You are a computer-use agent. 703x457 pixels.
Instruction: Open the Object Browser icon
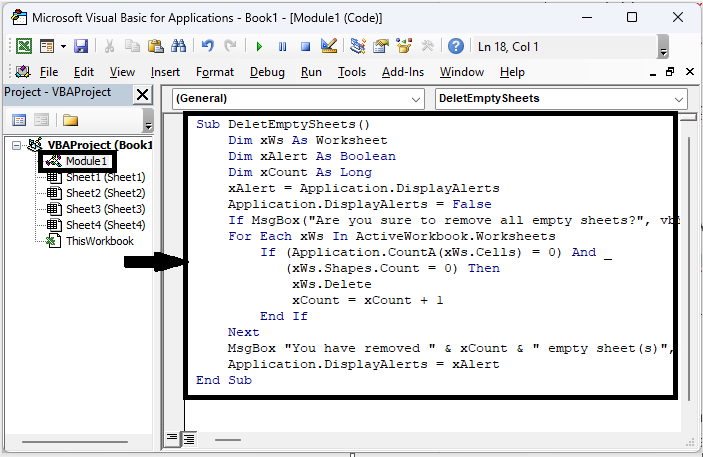pos(404,46)
